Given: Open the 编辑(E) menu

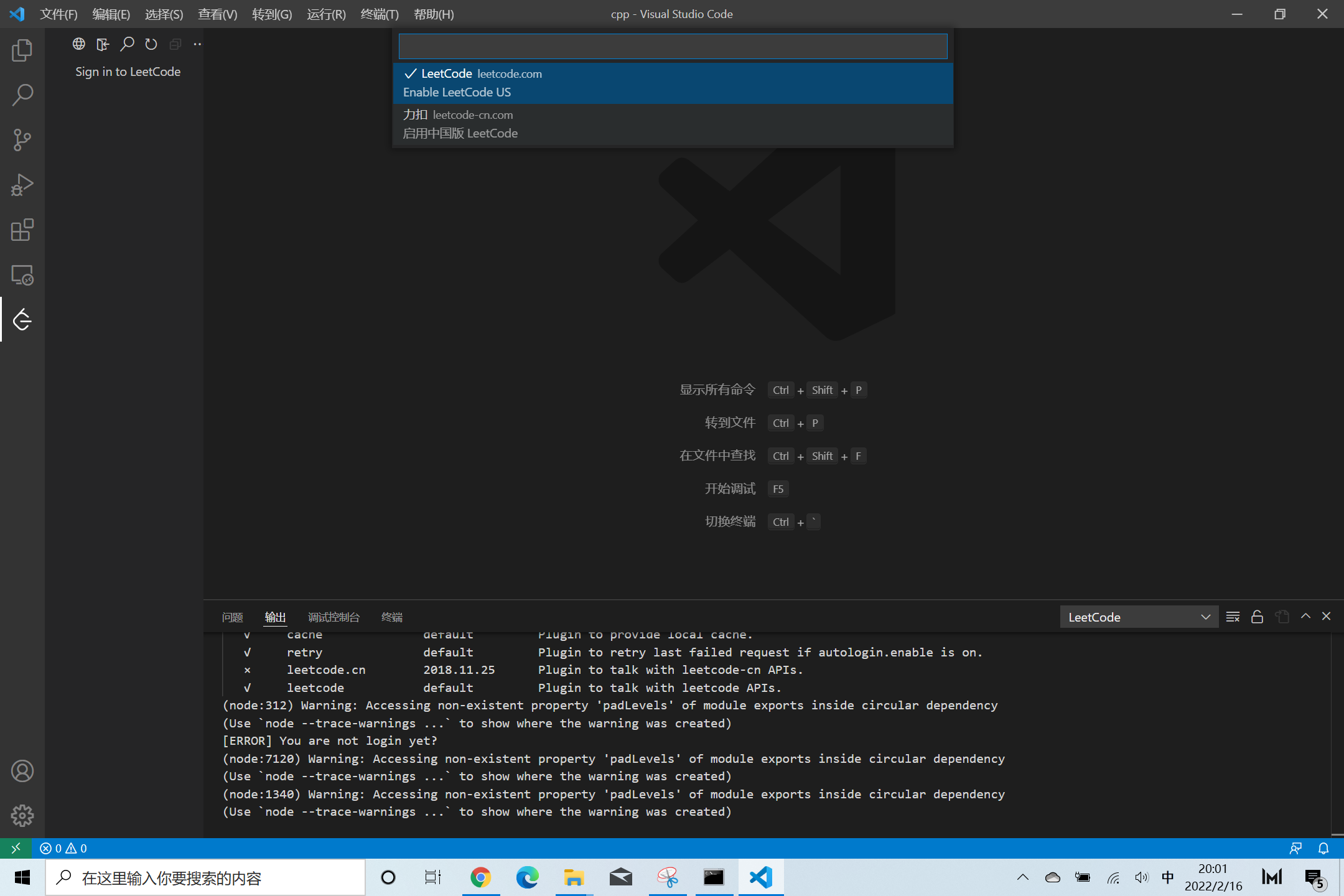Looking at the screenshot, I should (x=111, y=14).
